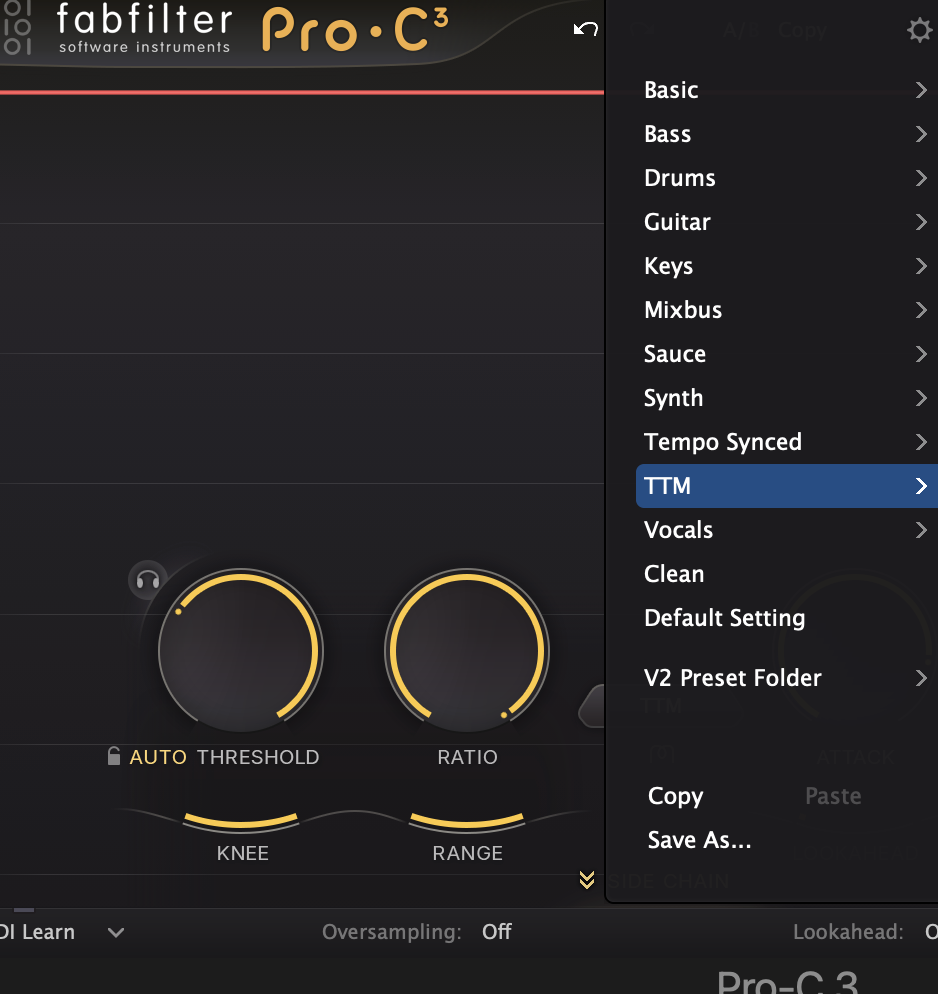This screenshot has height=994, width=938.
Task: Click the THRESHOLD label
Action: pos(258,757)
